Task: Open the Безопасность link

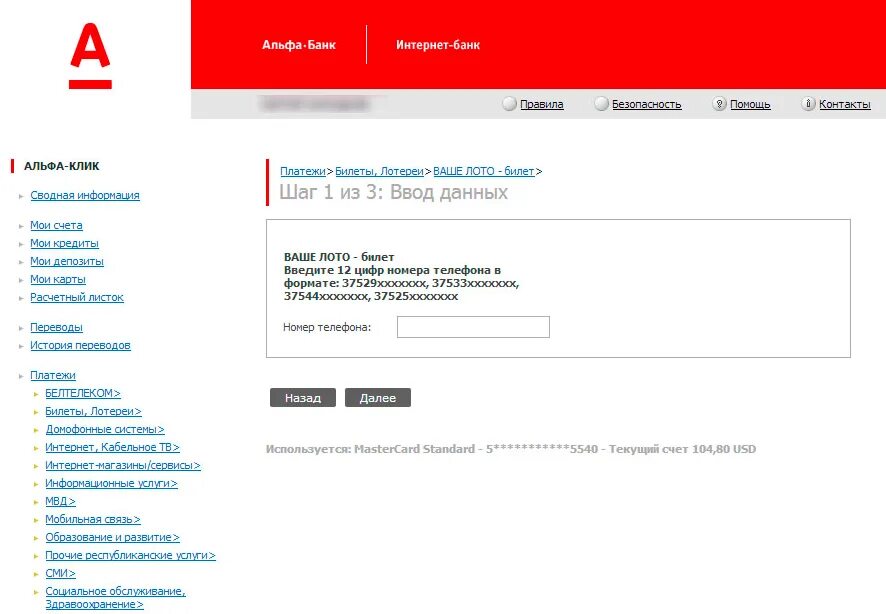Action: [x=646, y=104]
